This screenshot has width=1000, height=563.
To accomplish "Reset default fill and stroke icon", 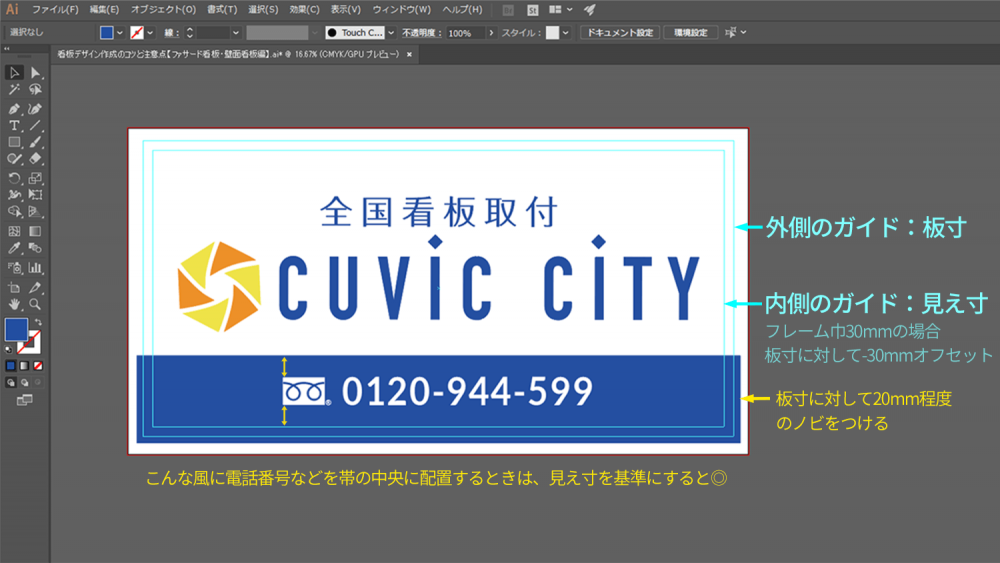I will pyautogui.click(x=8, y=349).
